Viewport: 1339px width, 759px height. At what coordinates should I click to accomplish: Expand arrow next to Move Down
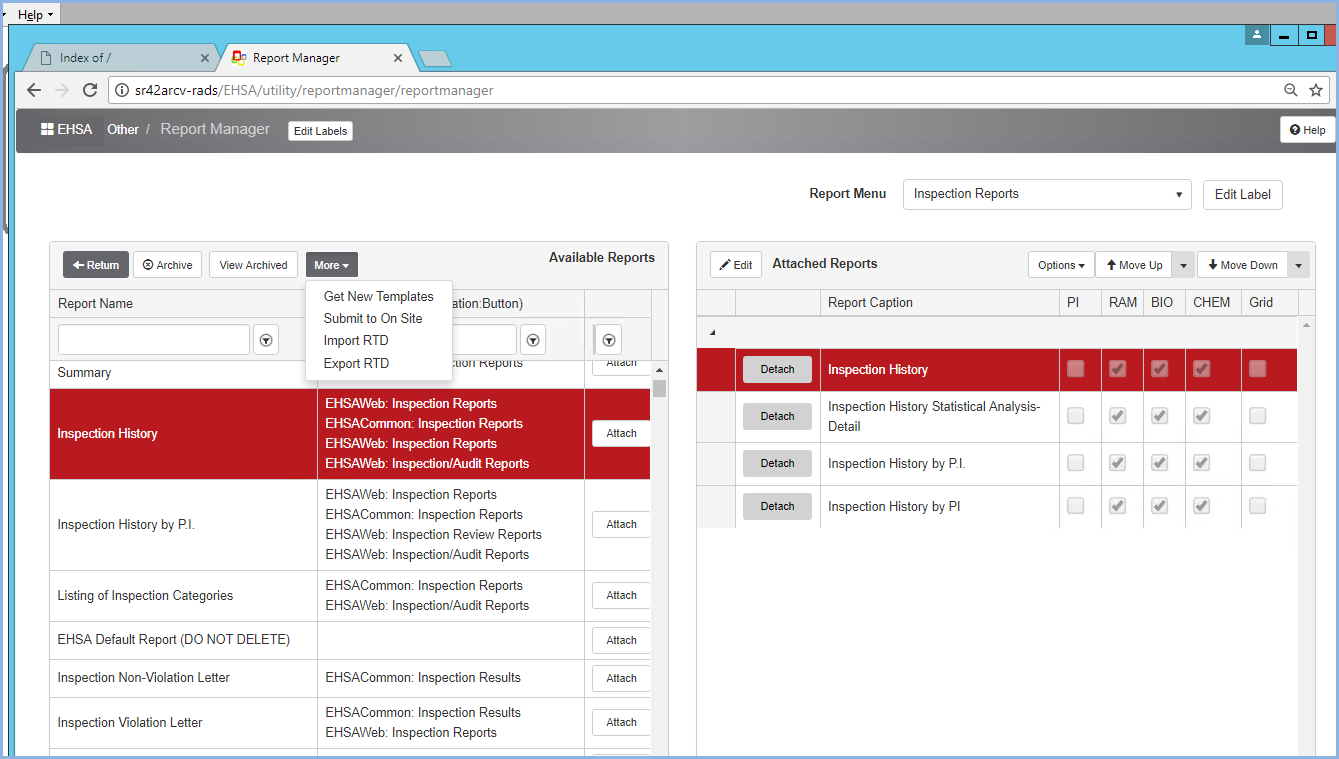pos(1298,265)
